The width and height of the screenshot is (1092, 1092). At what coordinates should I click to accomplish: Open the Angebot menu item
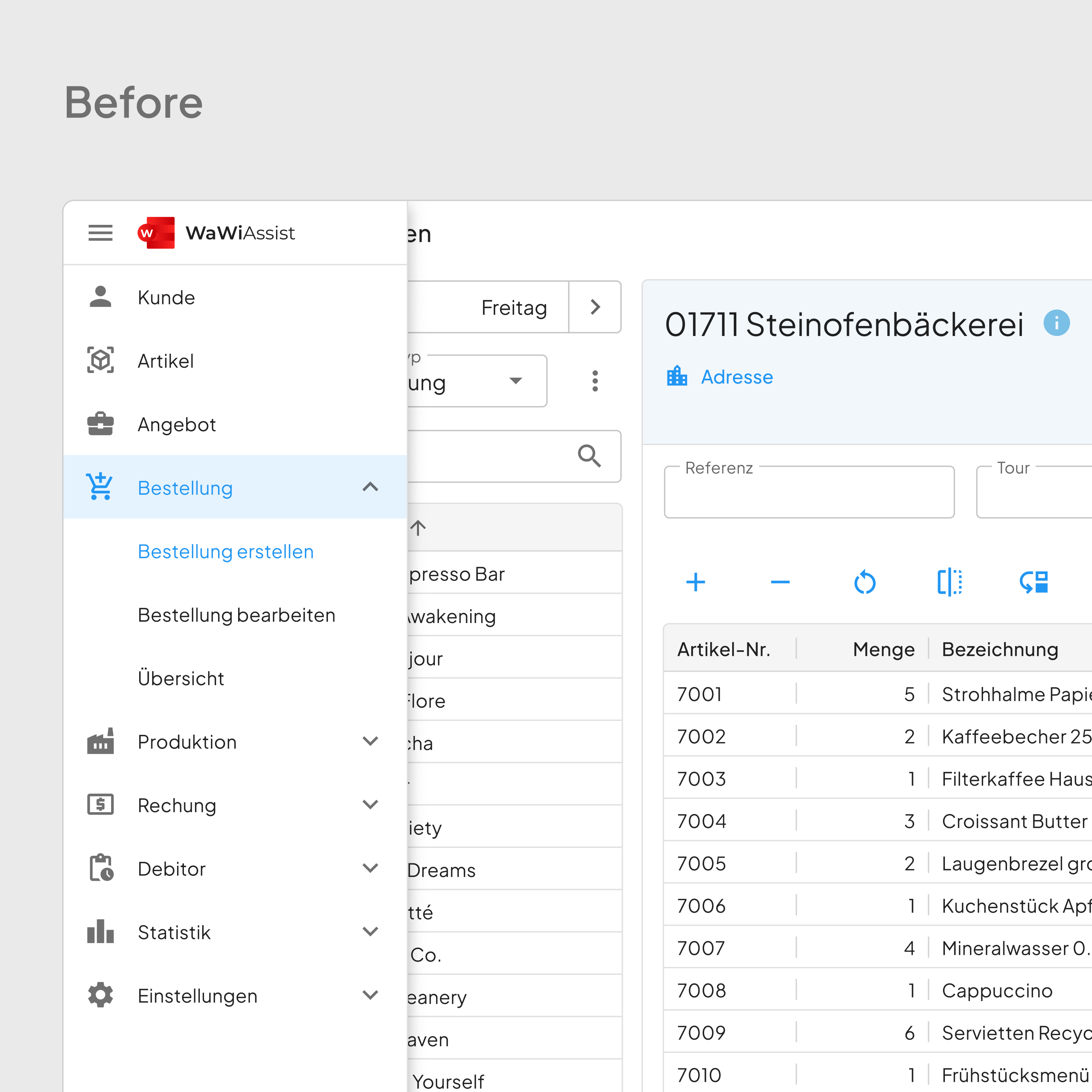point(235,424)
